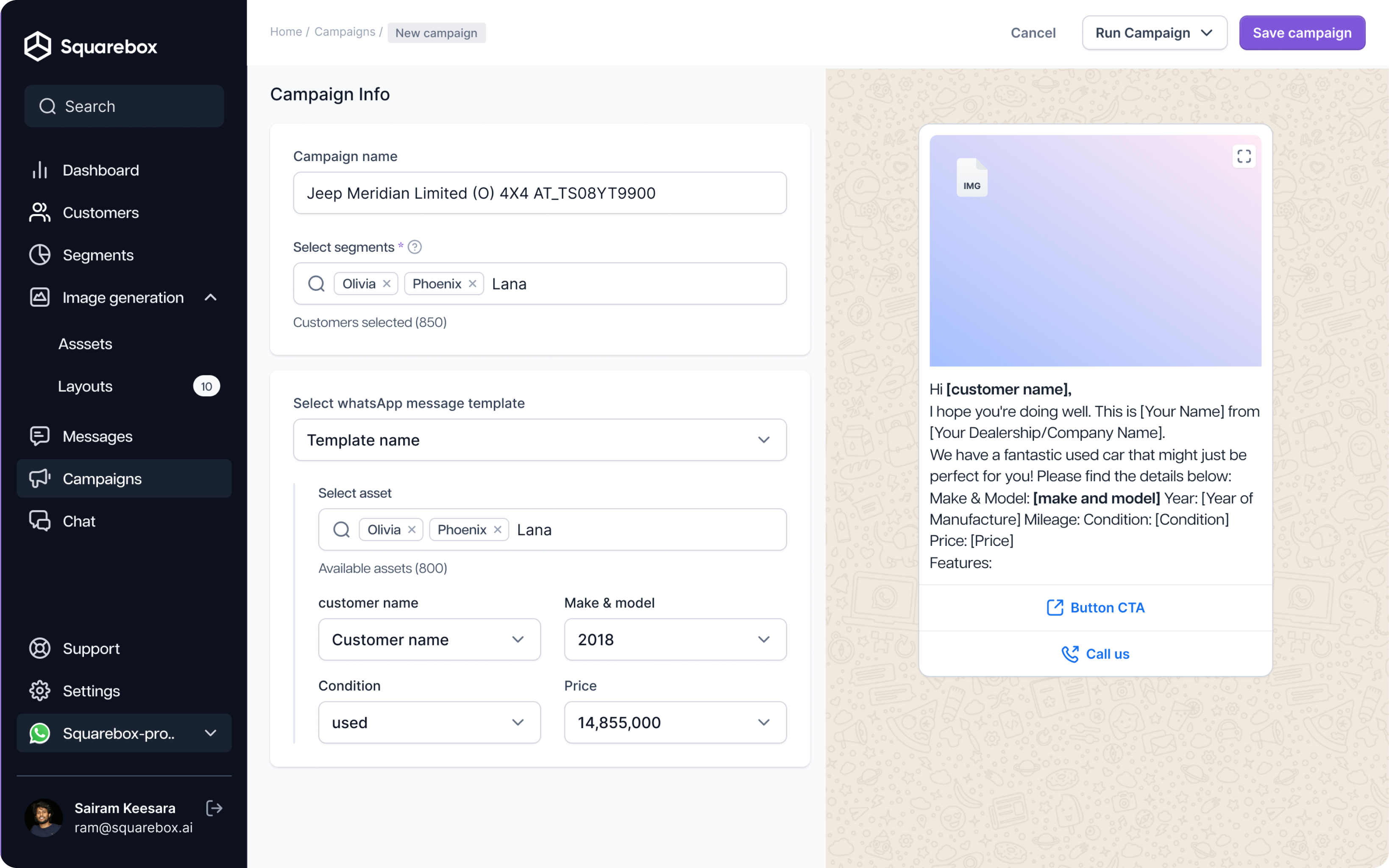This screenshot has width=1389, height=868.
Task: Click the Call us button in the preview
Action: [x=1095, y=654]
